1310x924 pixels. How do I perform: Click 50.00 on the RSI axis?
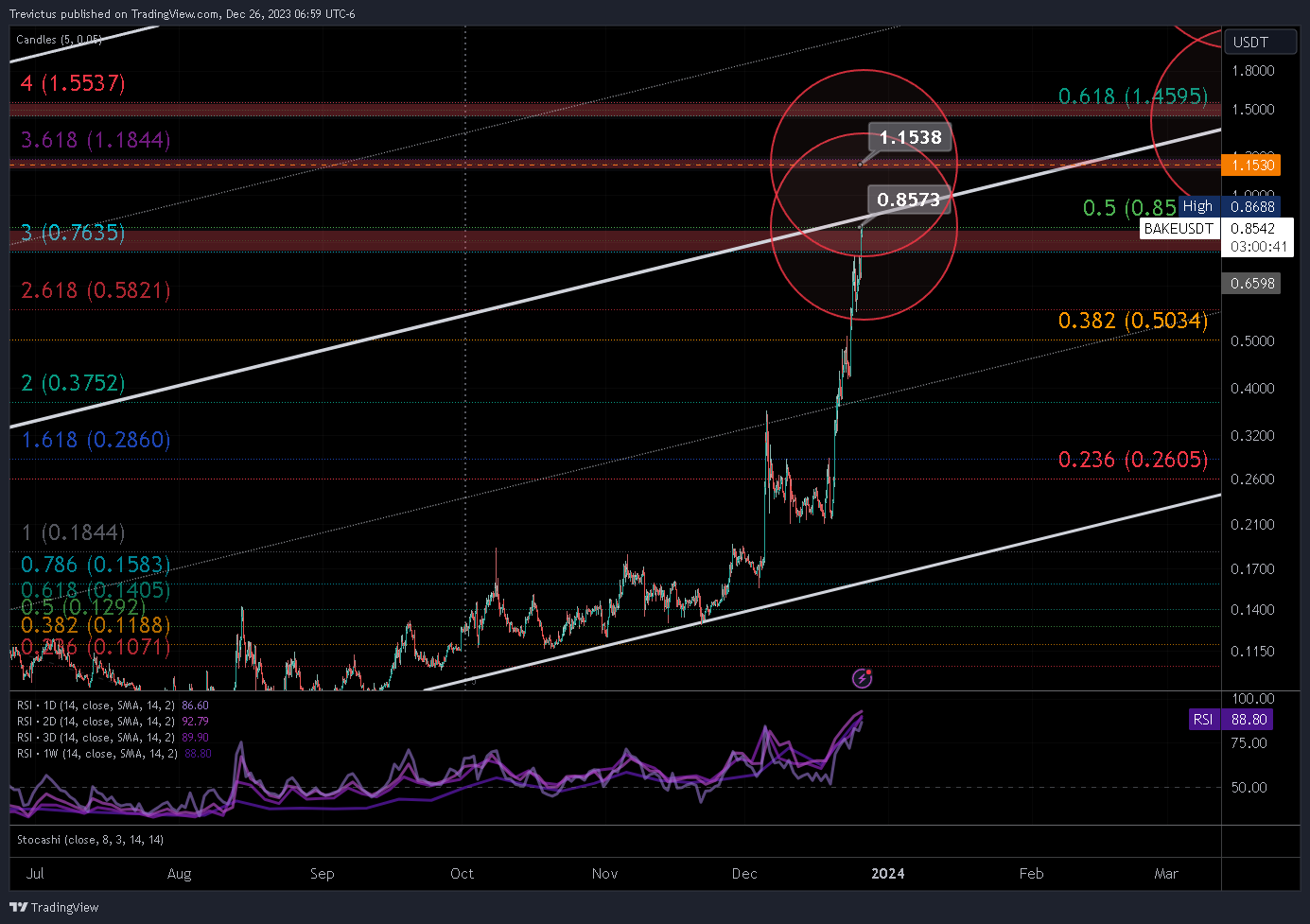point(1249,788)
